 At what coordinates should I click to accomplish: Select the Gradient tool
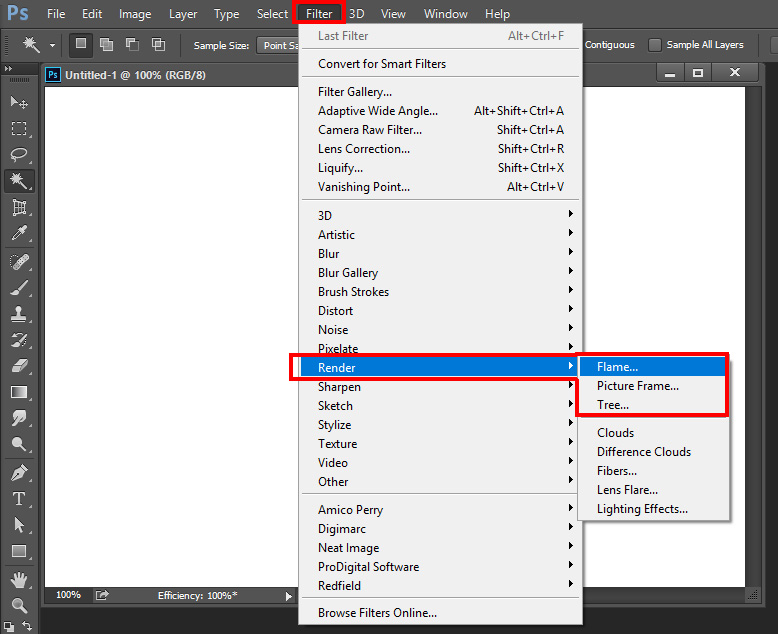click(19, 392)
